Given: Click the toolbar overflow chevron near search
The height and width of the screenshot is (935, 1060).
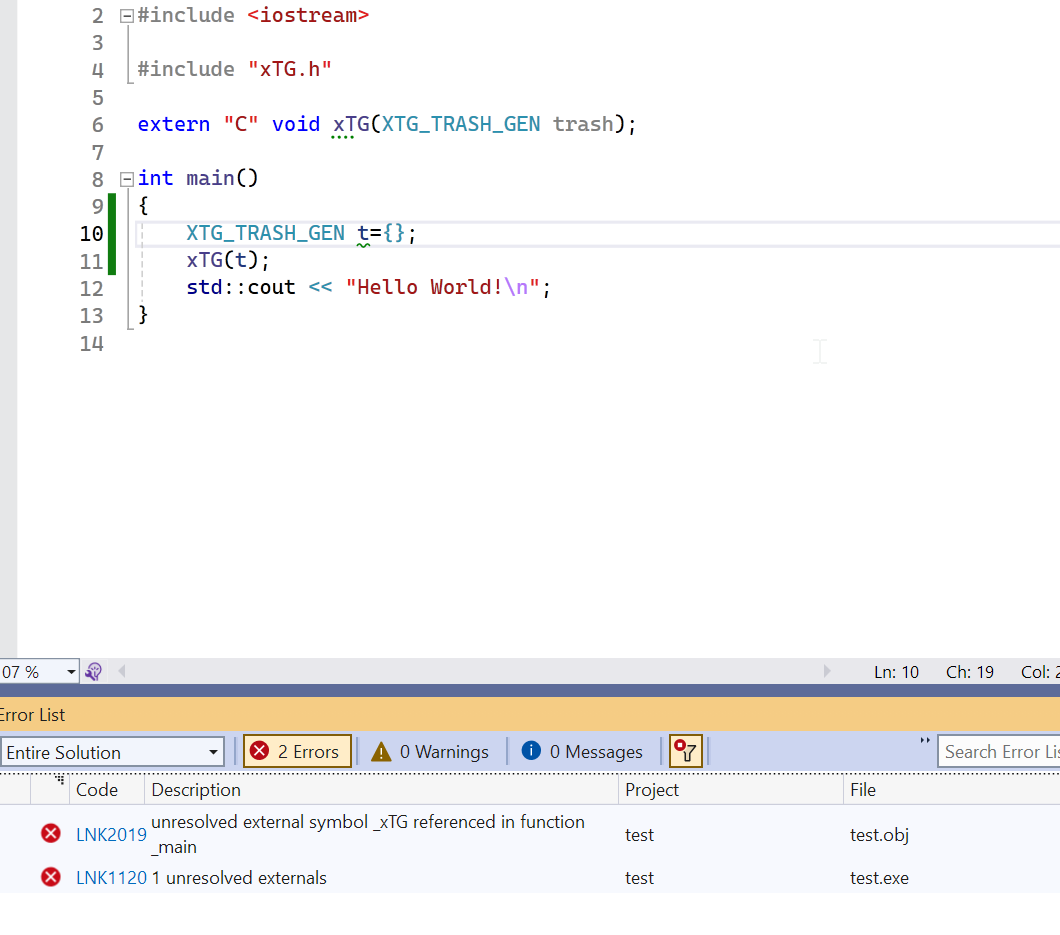Looking at the screenshot, I should [924, 741].
